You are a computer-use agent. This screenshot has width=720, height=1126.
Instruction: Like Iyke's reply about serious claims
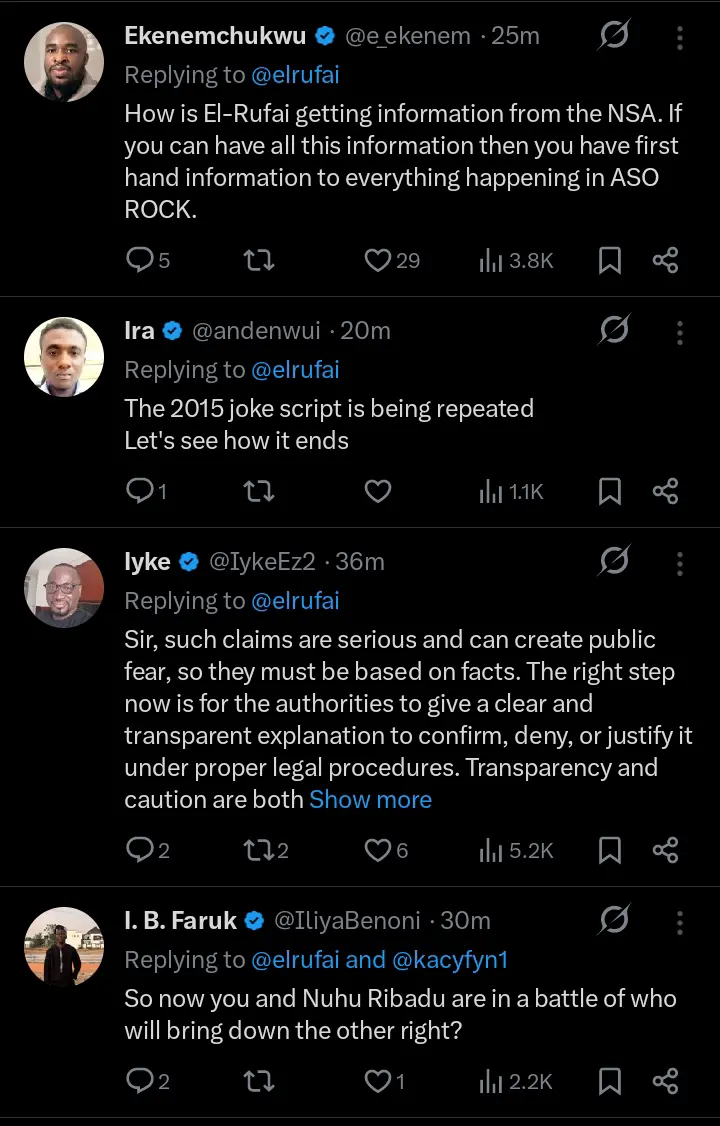pos(377,850)
